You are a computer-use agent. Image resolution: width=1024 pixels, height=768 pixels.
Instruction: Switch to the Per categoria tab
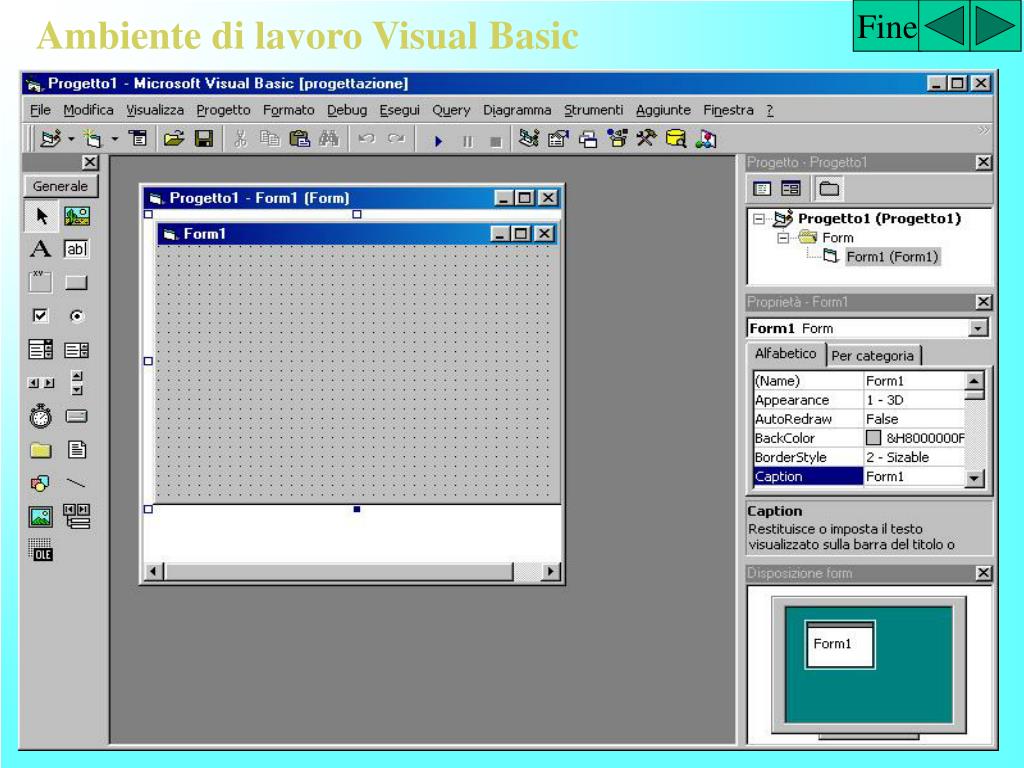tap(872, 356)
